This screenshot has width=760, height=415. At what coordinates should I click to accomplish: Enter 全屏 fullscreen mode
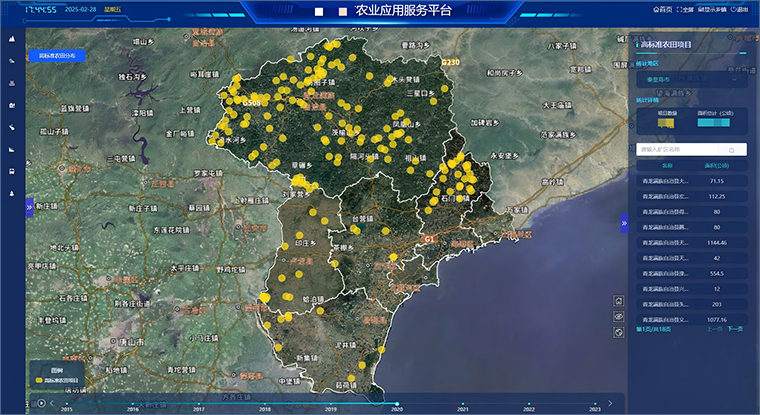point(686,9)
